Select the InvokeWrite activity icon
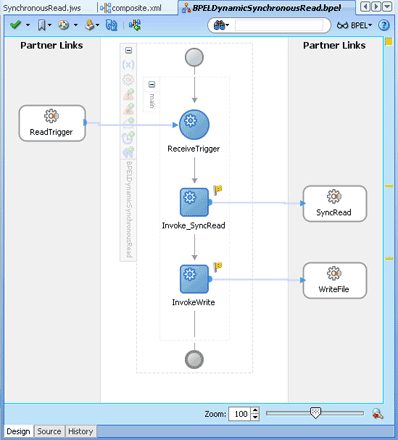 [194, 279]
